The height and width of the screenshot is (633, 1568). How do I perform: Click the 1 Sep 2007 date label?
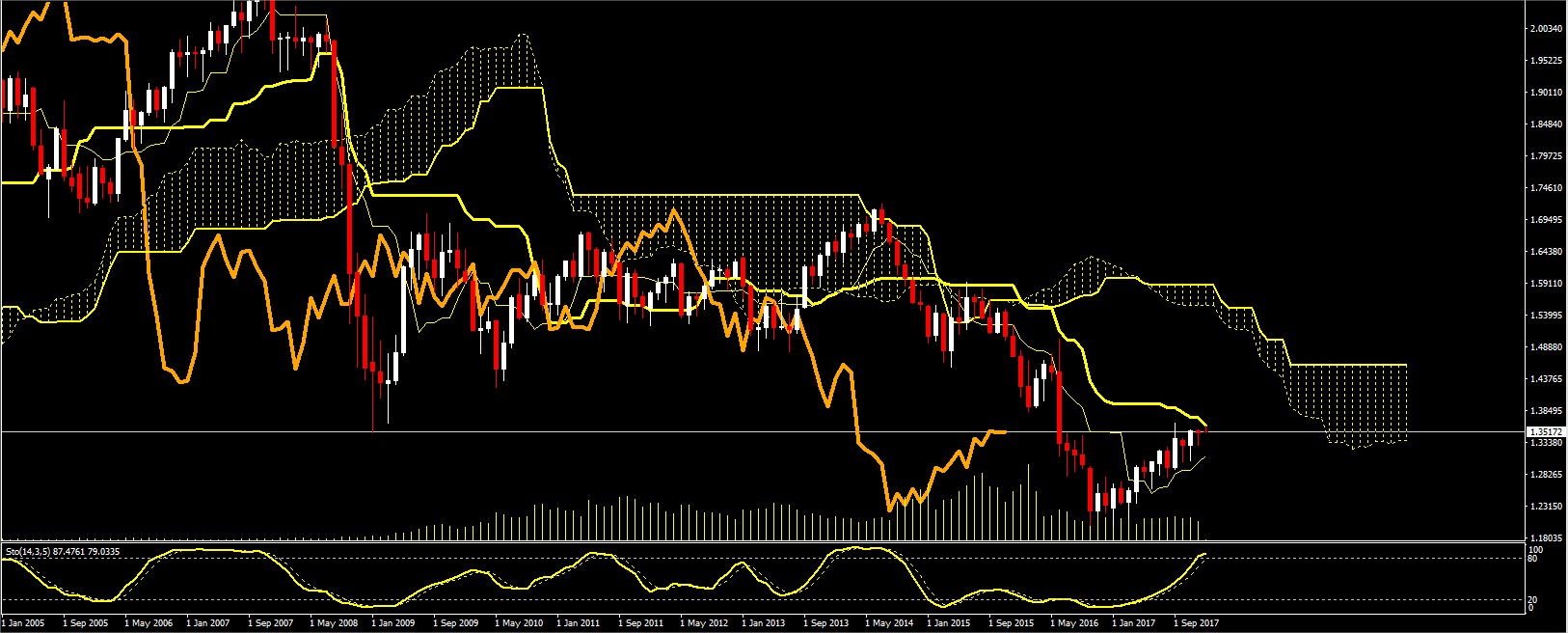coord(269,624)
